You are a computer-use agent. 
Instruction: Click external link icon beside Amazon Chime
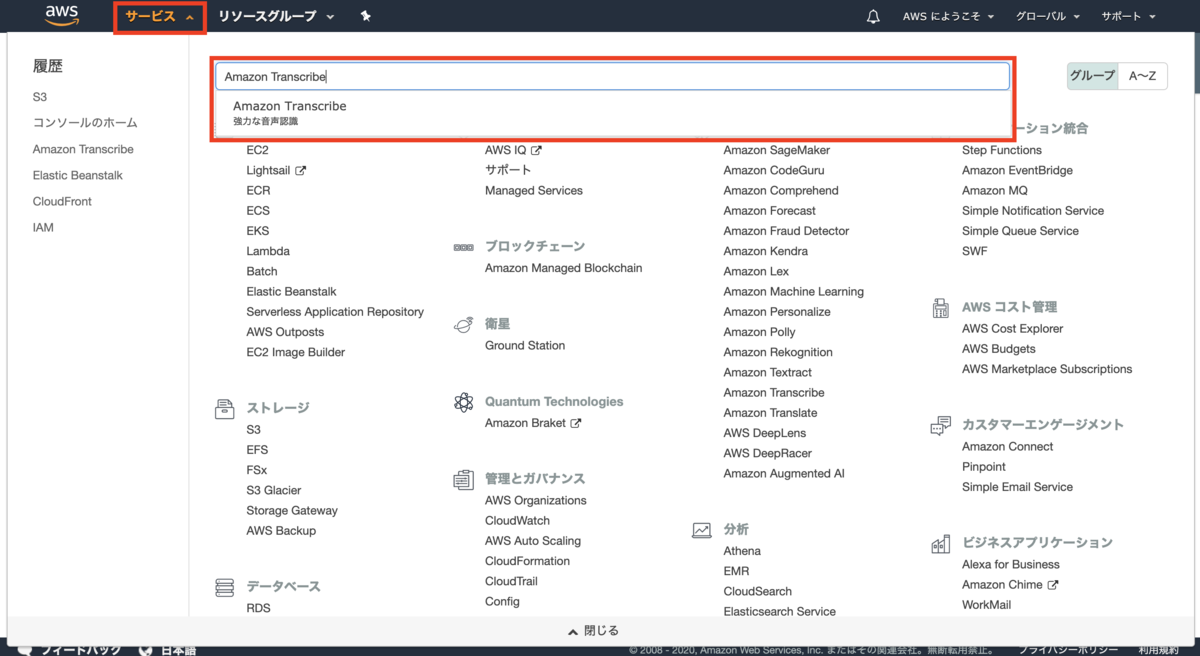[1053, 585]
